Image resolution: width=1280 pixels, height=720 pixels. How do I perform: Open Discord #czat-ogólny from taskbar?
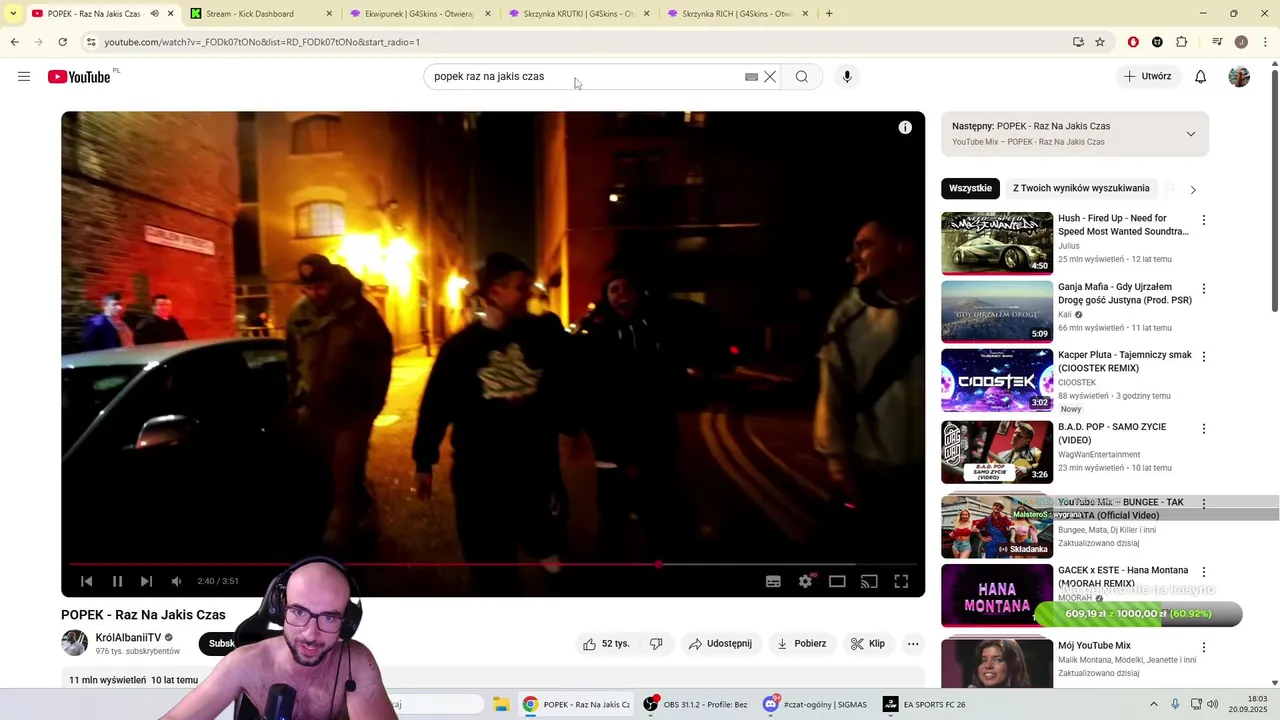(815, 704)
